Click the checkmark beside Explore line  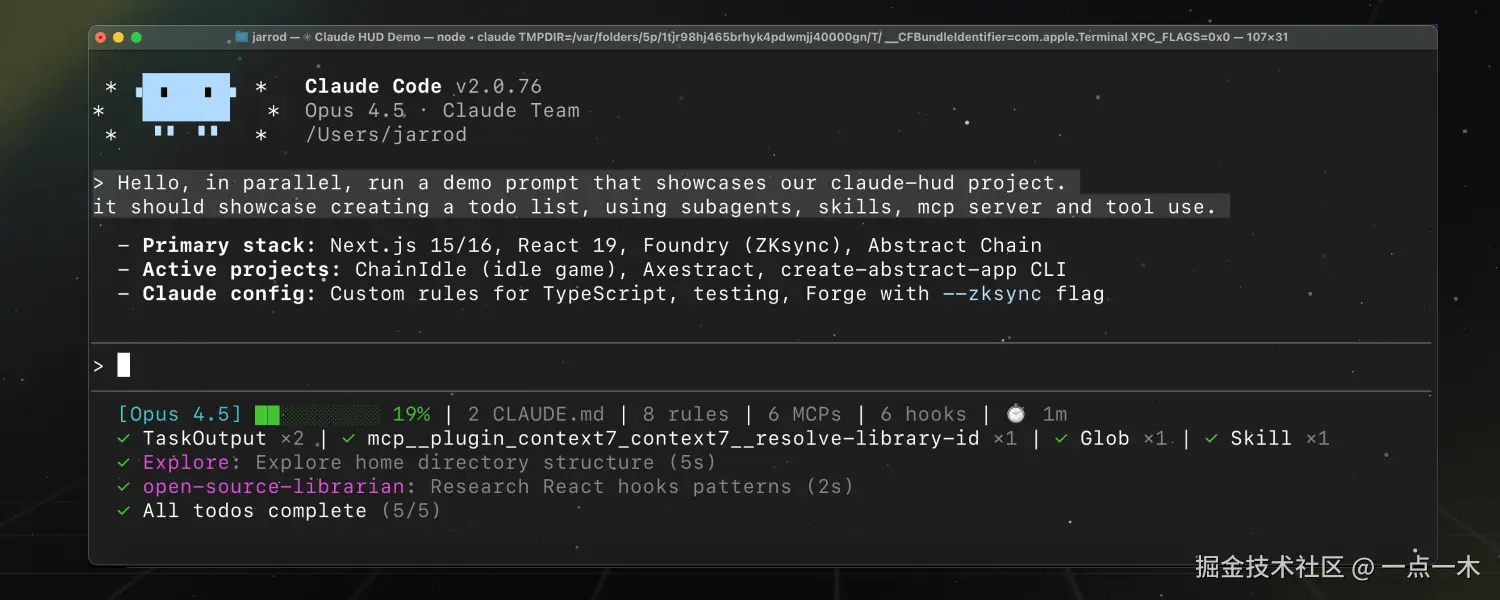124,463
